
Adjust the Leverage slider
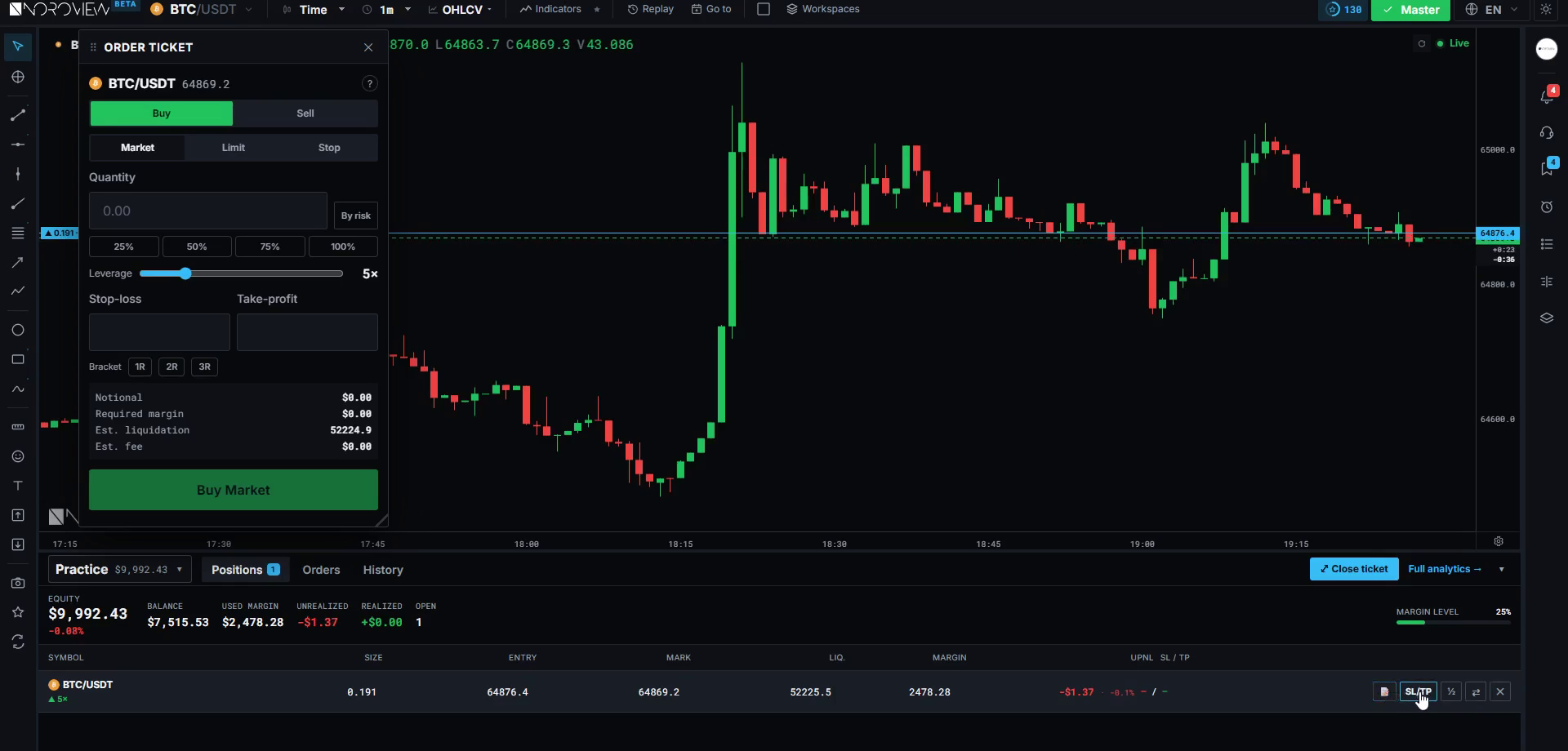point(241,273)
